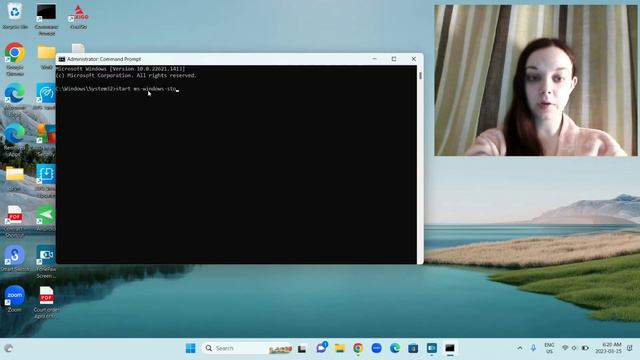Open the notifications bell in taskbar
Image resolution: width=640 pixels, height=360 pixels.
click(x=630, y=348)
